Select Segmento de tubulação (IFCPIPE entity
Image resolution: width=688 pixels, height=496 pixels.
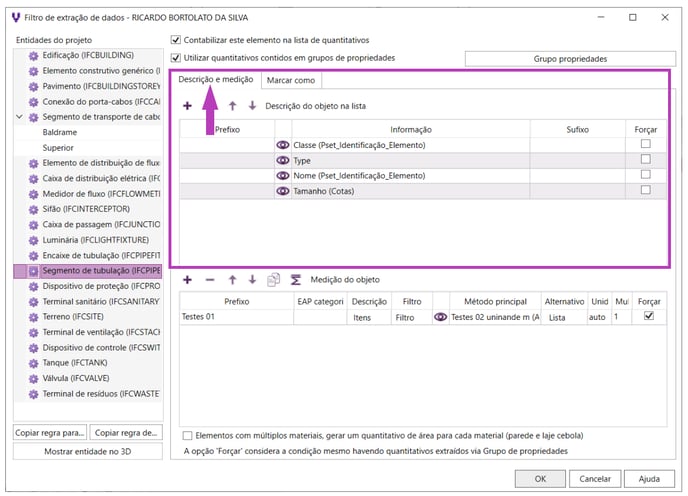(88, 271)
